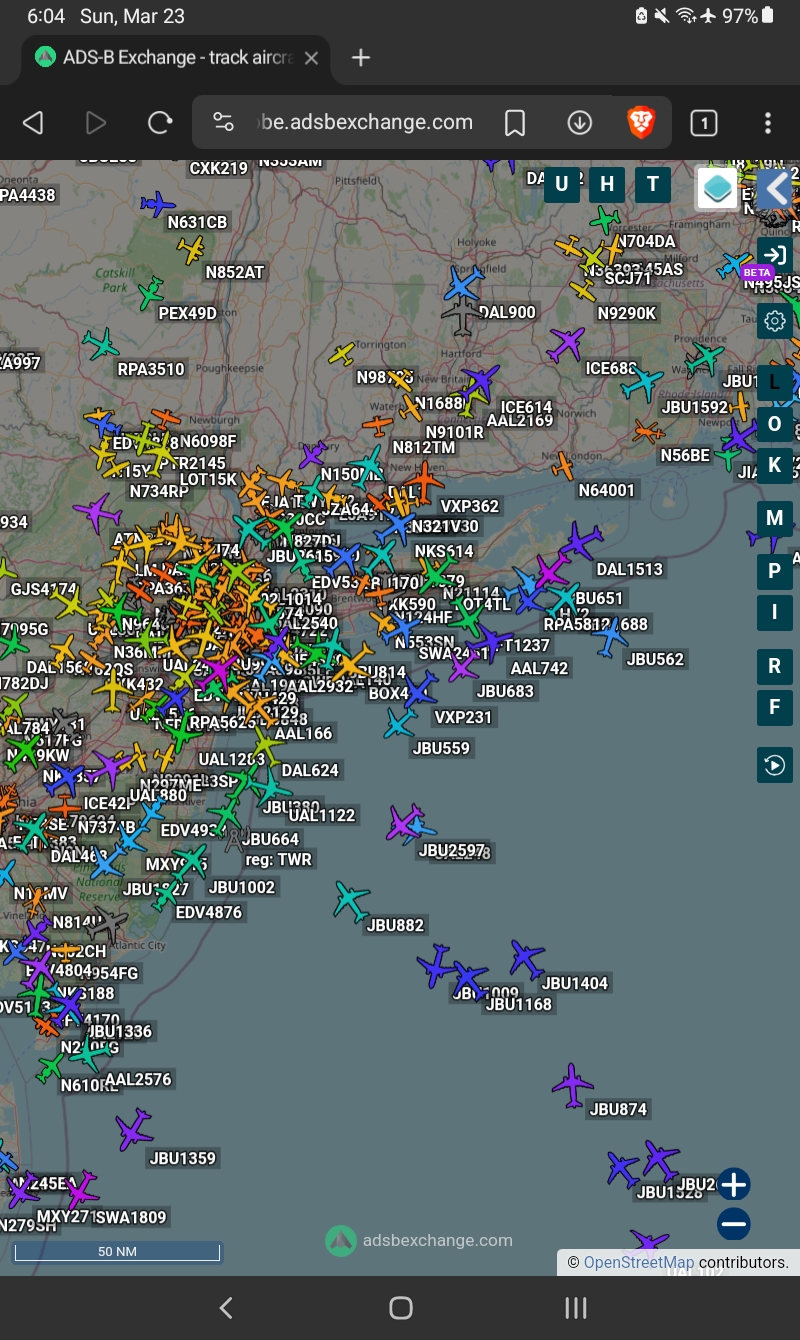Image resolution: width=800 pixels, height=1340 pixels.
Task: Tap the Android back navigation button
Action: [226, 1307]
